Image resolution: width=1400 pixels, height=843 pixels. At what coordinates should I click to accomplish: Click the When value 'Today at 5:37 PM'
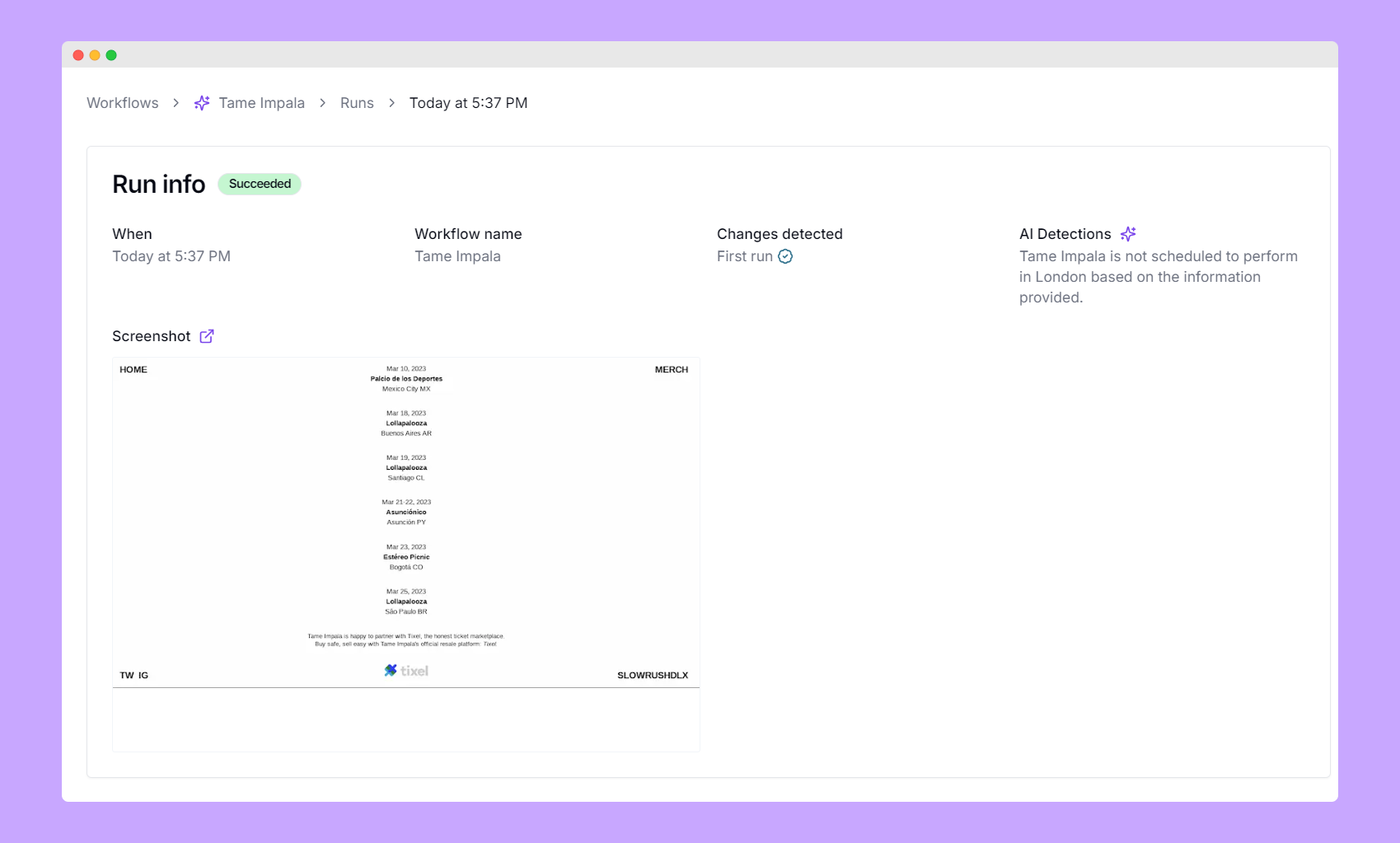point(171,256)
